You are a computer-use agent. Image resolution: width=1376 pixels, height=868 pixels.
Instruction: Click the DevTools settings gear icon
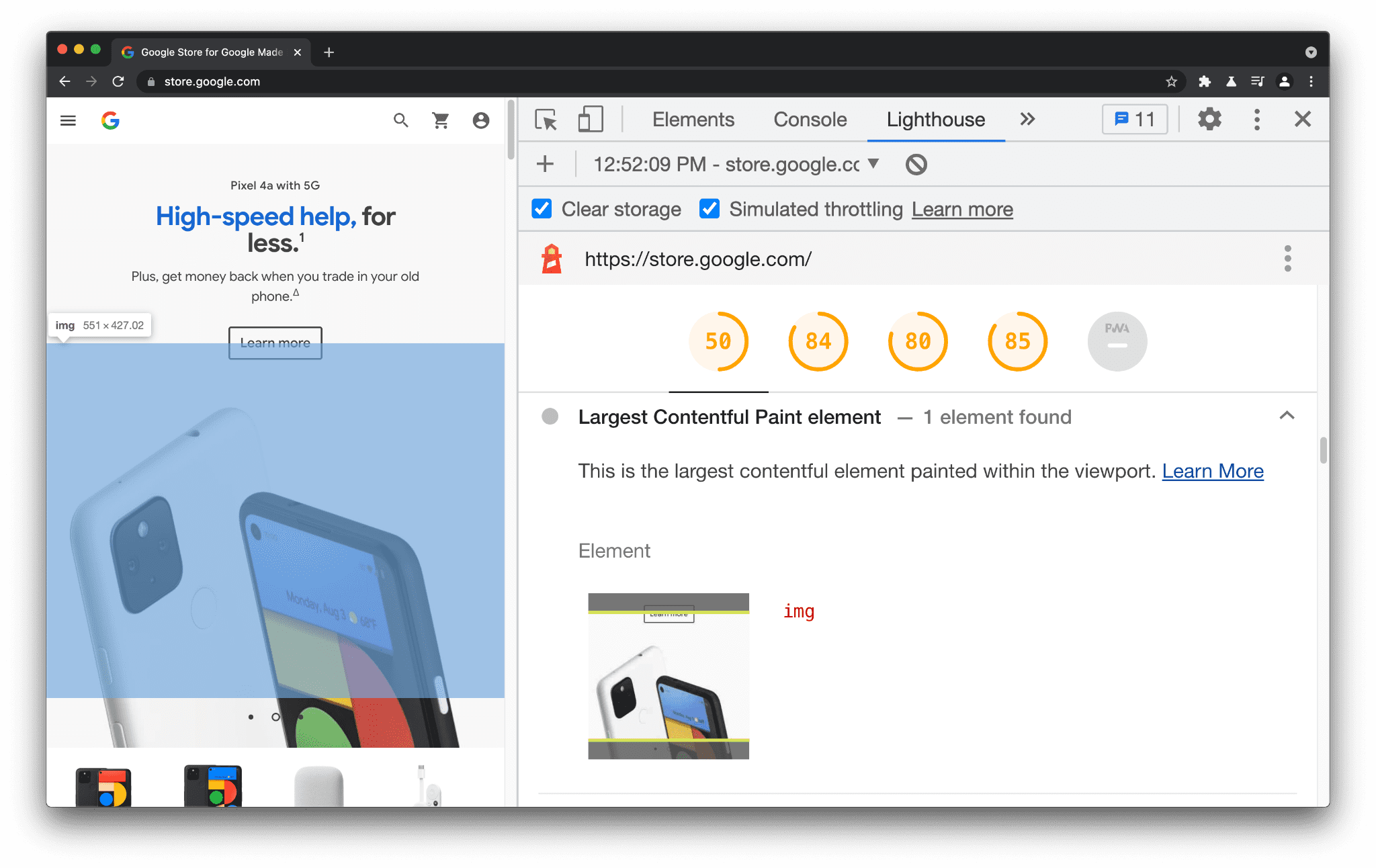point(1210,120)
